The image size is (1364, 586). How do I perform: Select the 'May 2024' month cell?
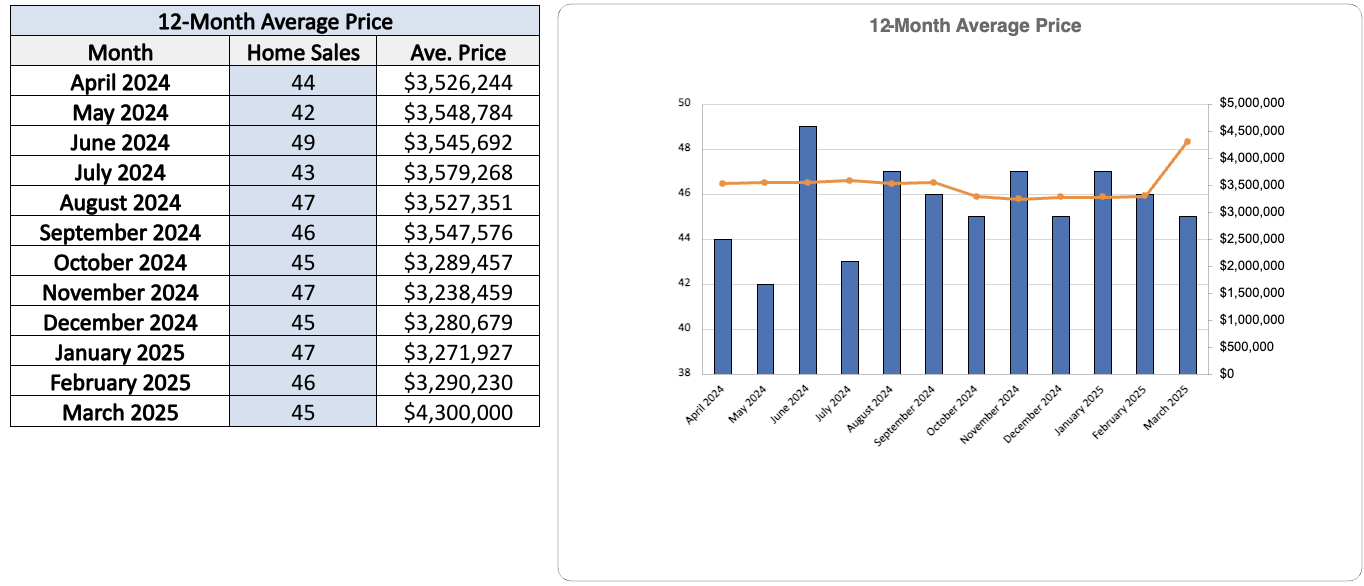pyautogui.click(x=120, y=112)
